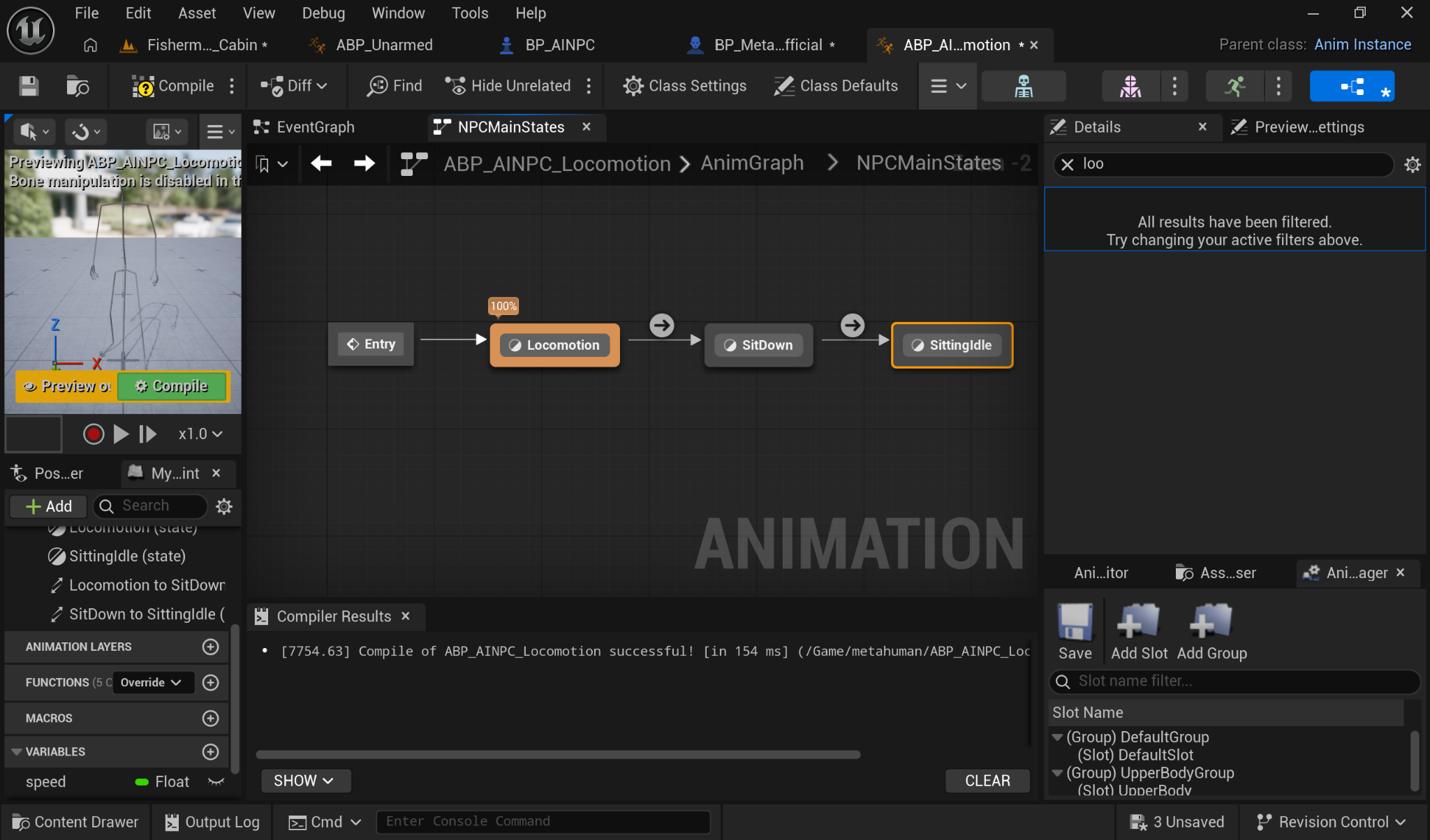This screenshot has width=1430, height=840.
Task: Switch to Blueprint mode blue icon
Action: tap(1352, 86)
